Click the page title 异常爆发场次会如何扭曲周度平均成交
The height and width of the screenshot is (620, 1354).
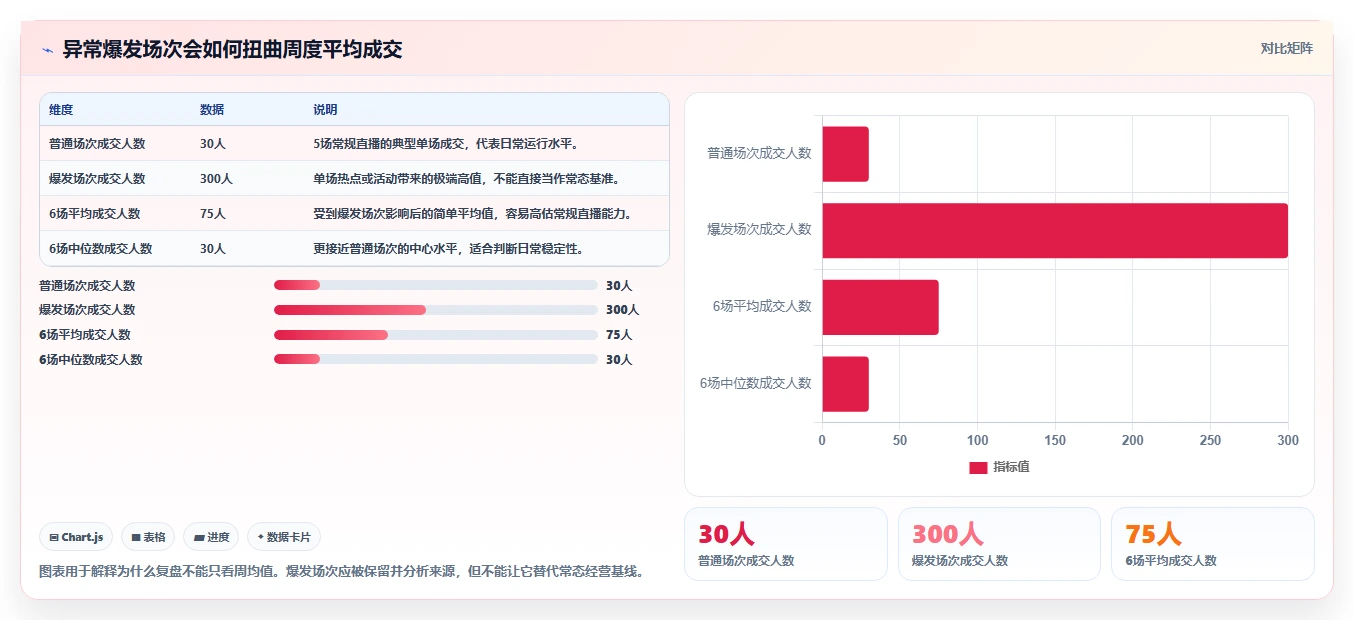(232, 50)
